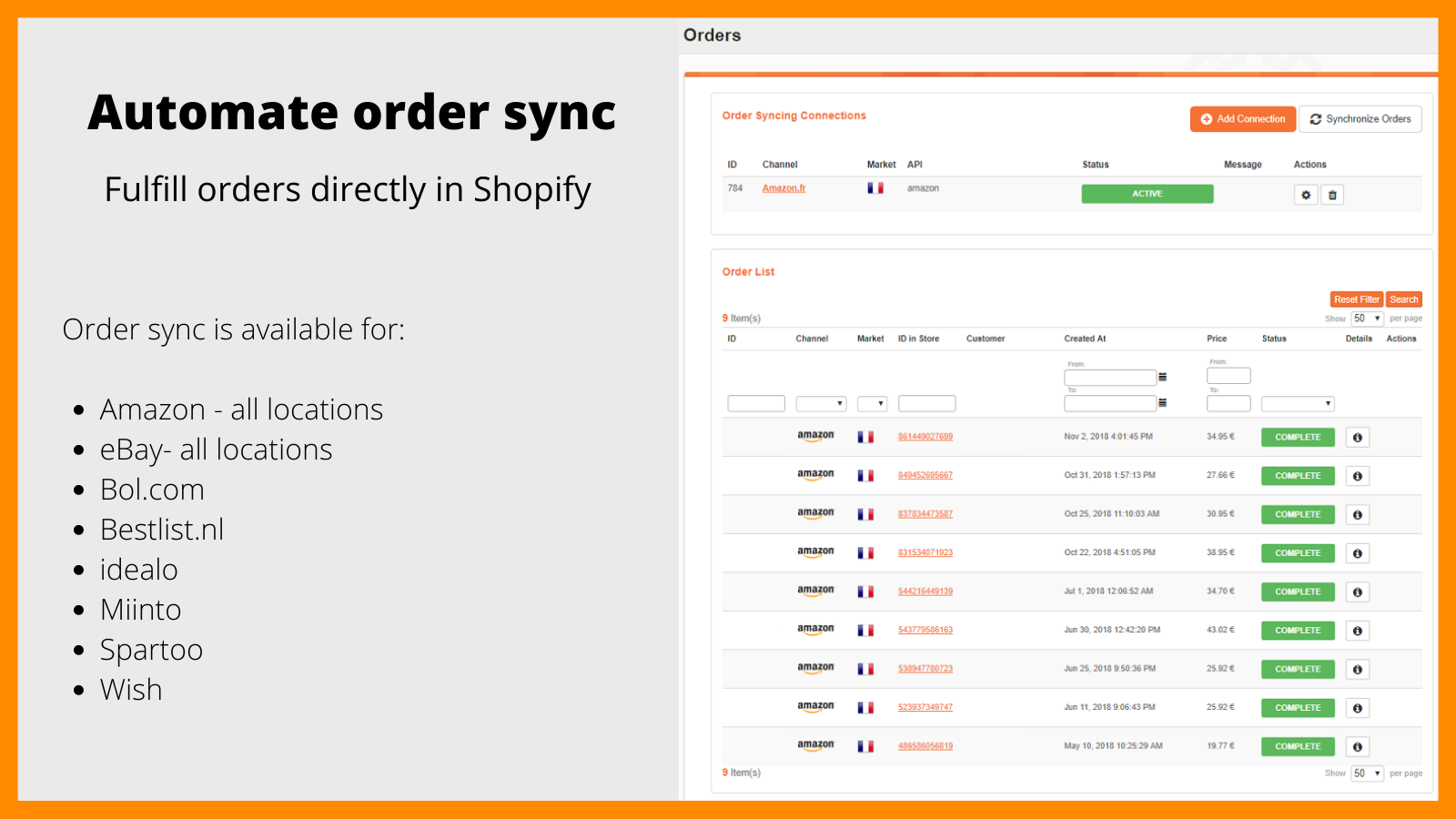Click the French flag in the 19.77 € order row
This screenshot has width=1456, height=819.
tap(865, 746)
